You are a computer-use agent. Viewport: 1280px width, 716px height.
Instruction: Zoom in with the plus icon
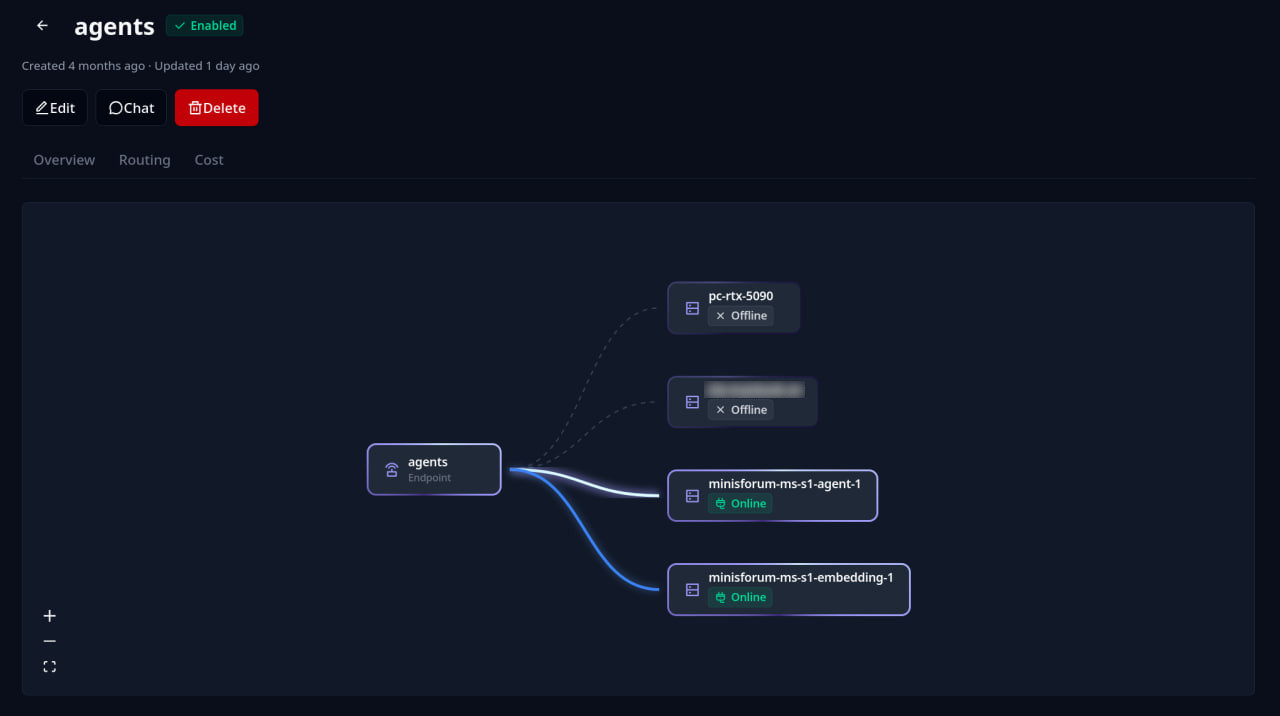50,616
